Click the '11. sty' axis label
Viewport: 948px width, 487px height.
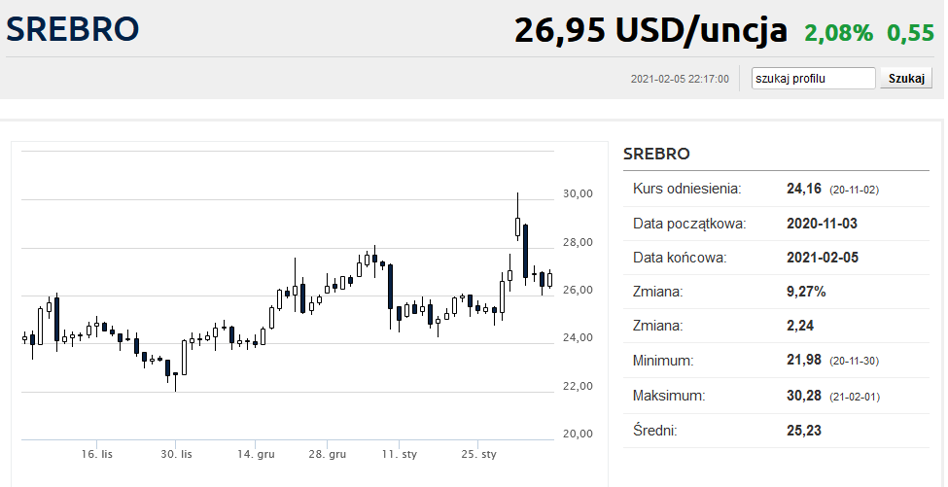(x=399, y=454)
